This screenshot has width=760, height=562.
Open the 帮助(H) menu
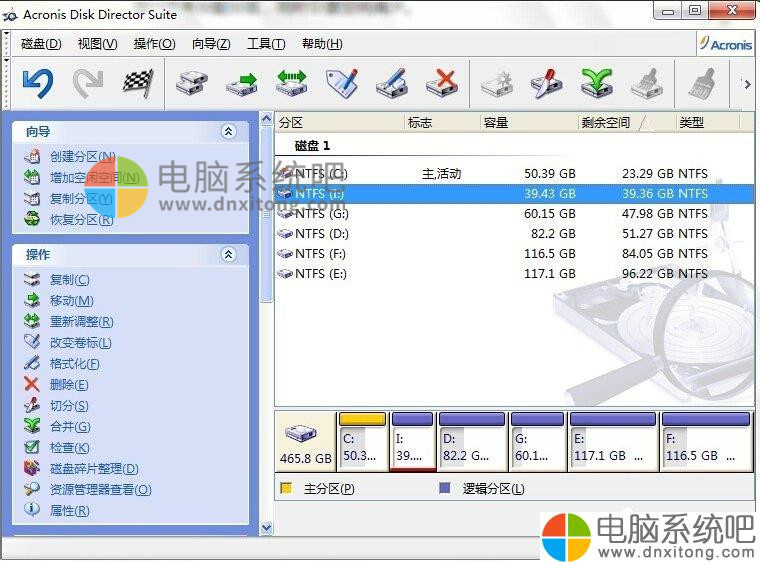click(322, 44)
